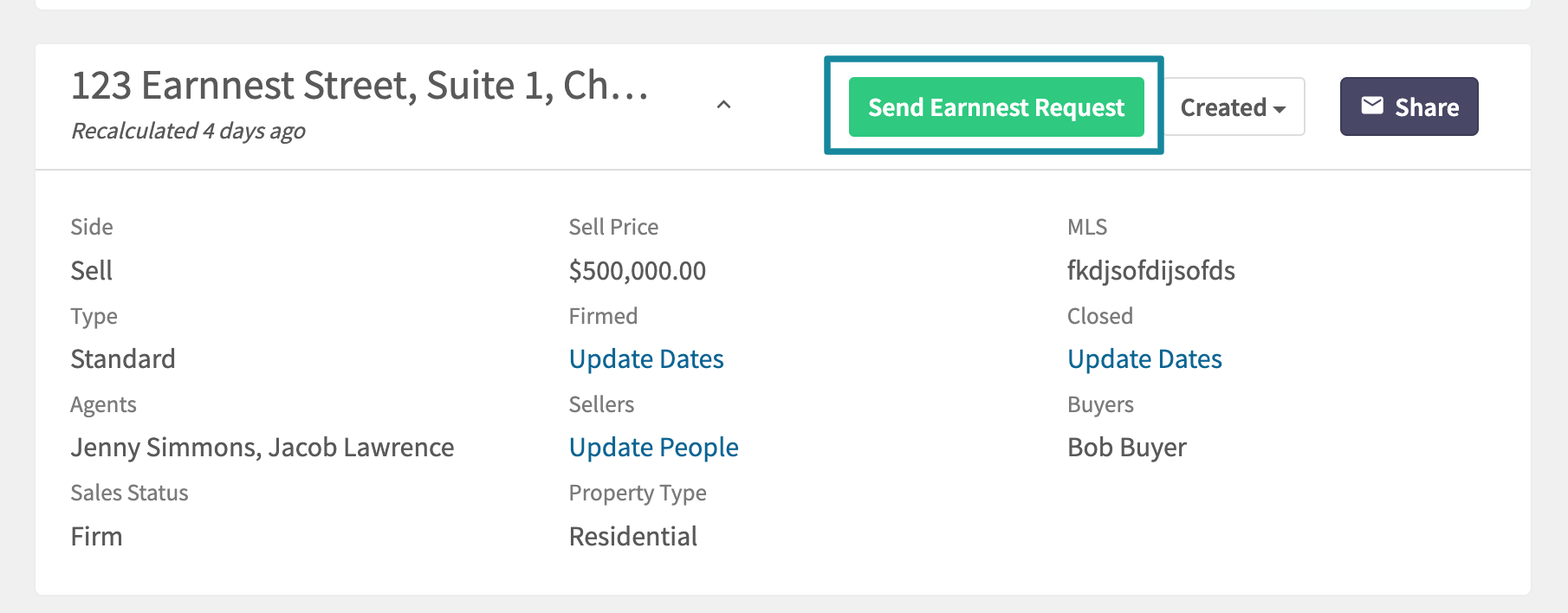Image resolution: width=1568 pixels, height=613 pixels.
Task: Click the Sell side value
Action: 92,271
